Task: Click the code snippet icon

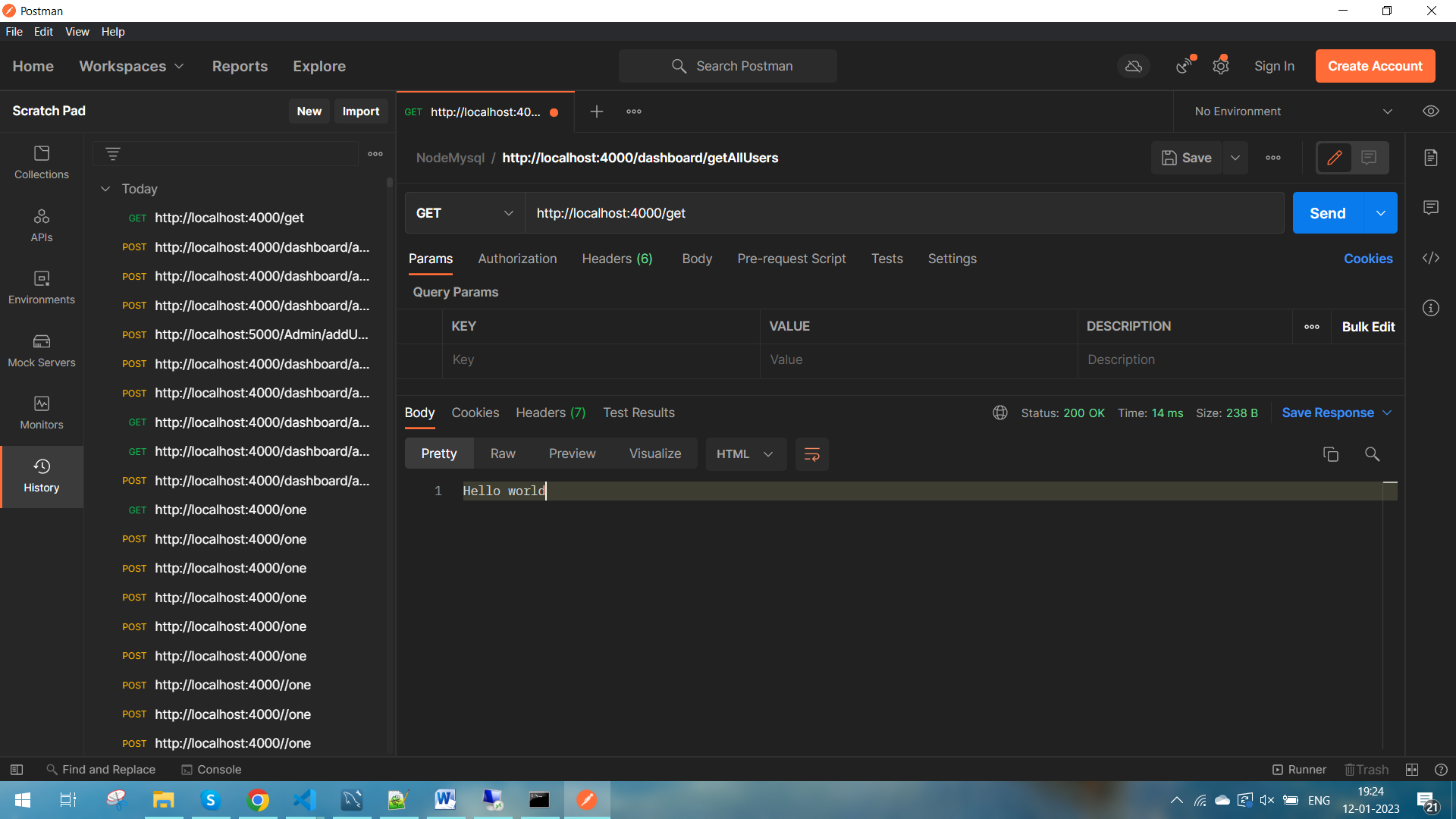Action: click(1430, 258)
